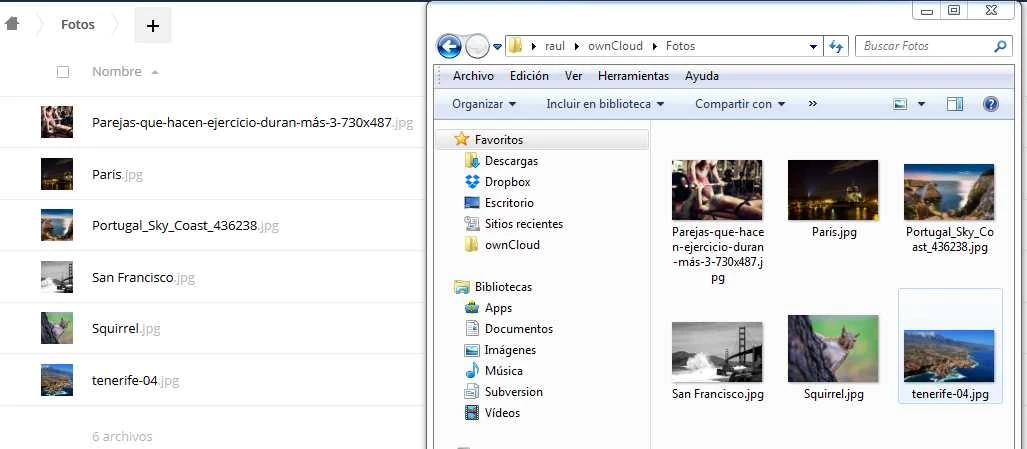Select Paris.jpg thumbnail in the Explorer window

click(833, 190)
